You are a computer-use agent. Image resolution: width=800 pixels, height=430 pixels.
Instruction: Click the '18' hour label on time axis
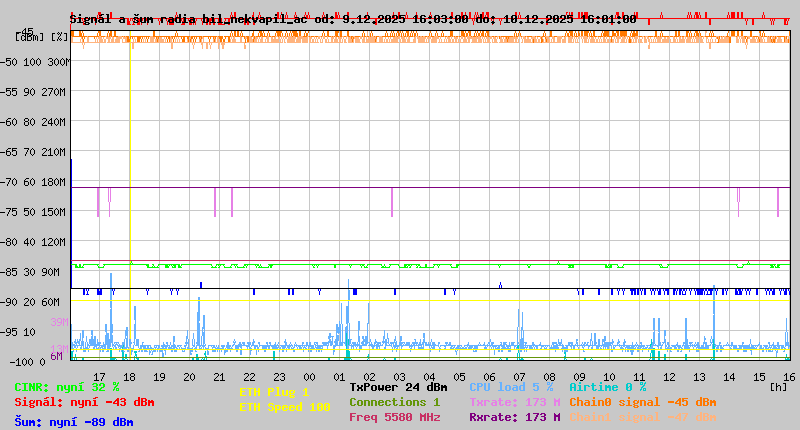click(x=130, y=377)
